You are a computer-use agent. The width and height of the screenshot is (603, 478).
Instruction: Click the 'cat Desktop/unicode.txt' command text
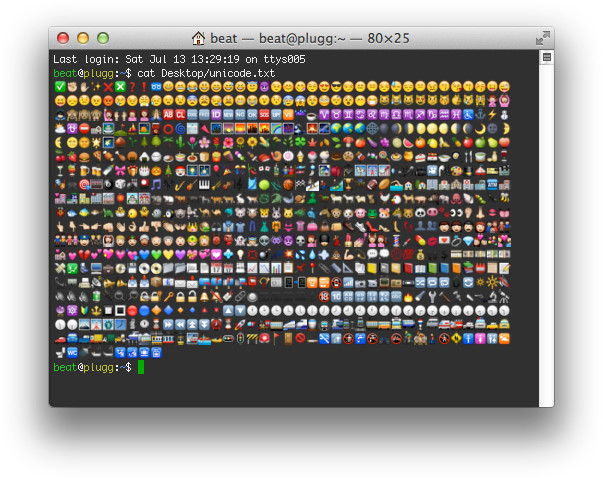pyautogui.click(x=206, y=73)
